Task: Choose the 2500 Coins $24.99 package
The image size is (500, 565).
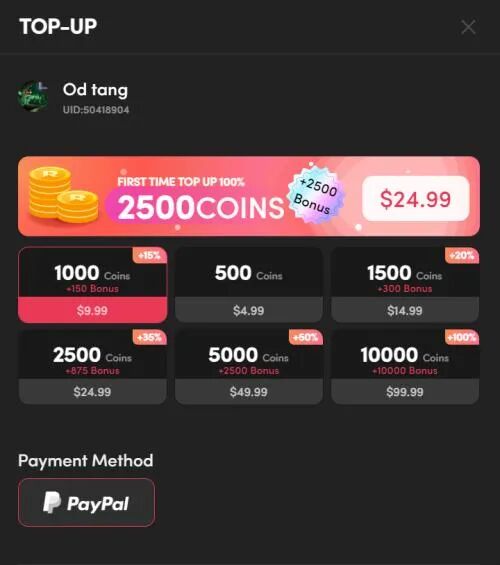Action: pos(93,366)
